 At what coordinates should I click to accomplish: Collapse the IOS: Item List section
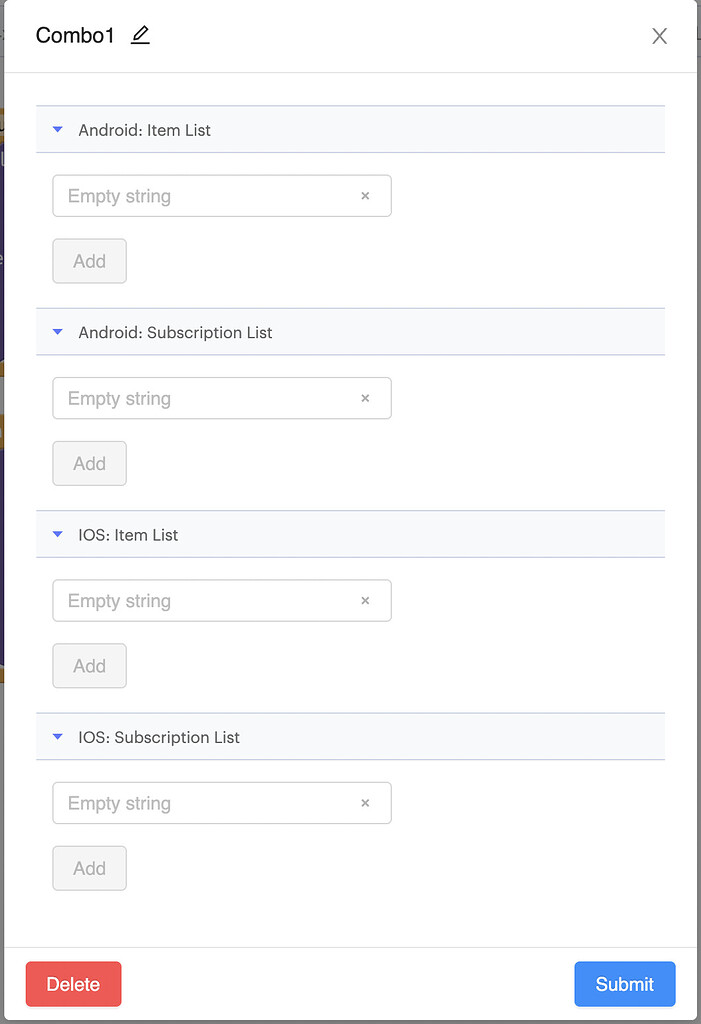coord(57,534)
